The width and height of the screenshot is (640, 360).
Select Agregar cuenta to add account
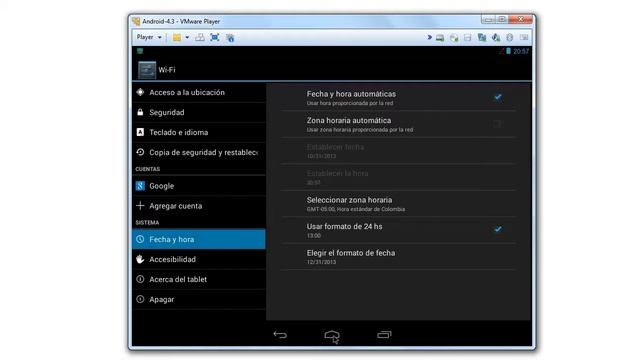(x=199, y=206)
